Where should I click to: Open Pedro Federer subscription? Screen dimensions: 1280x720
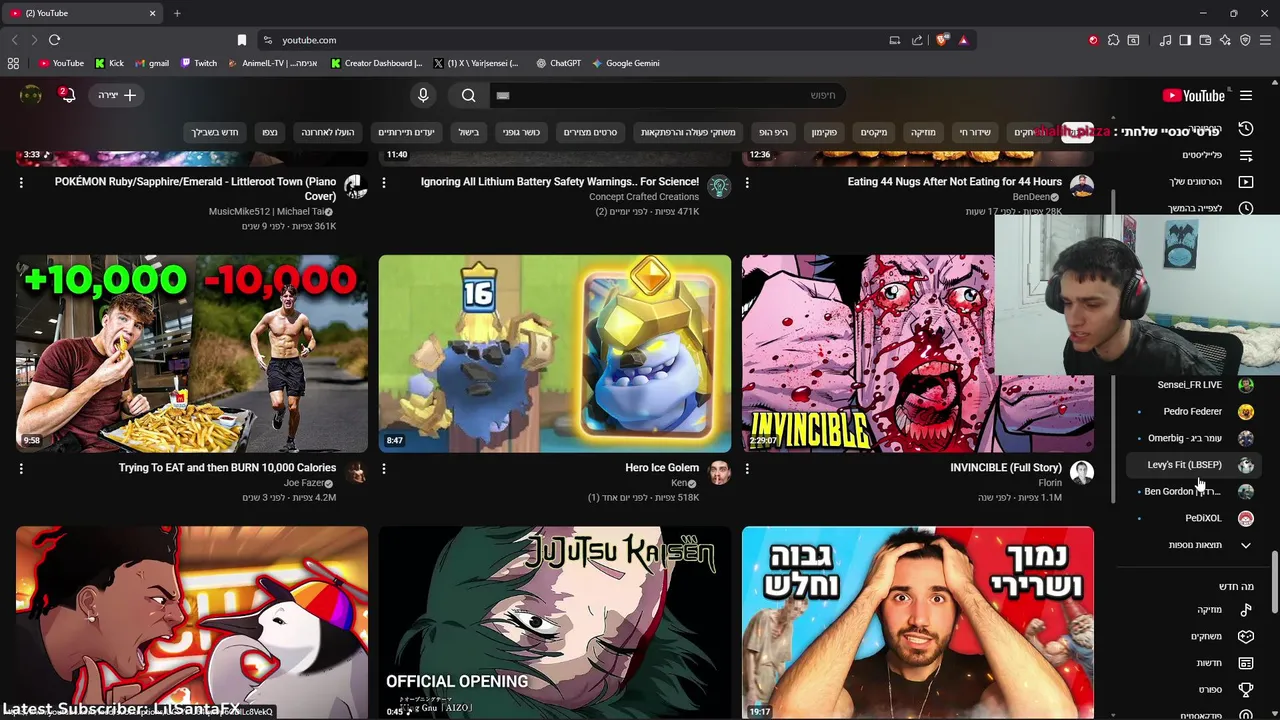(1195, 411)
